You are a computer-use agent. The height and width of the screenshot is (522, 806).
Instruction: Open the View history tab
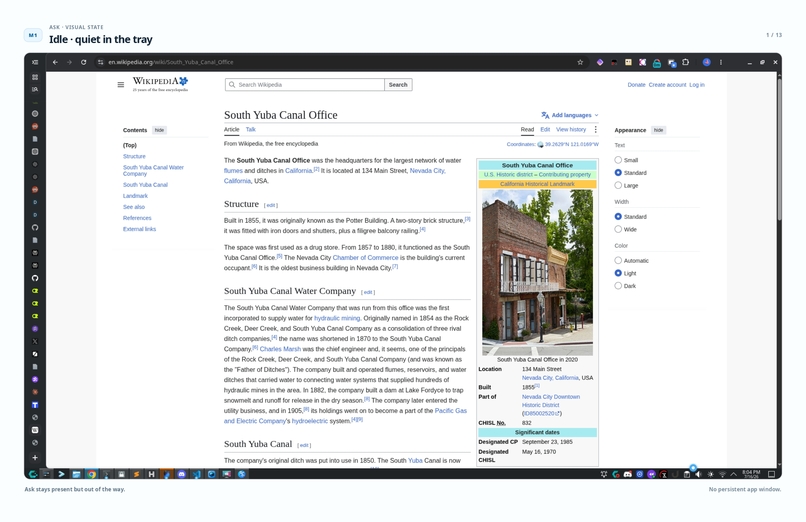tap(571, 129)
